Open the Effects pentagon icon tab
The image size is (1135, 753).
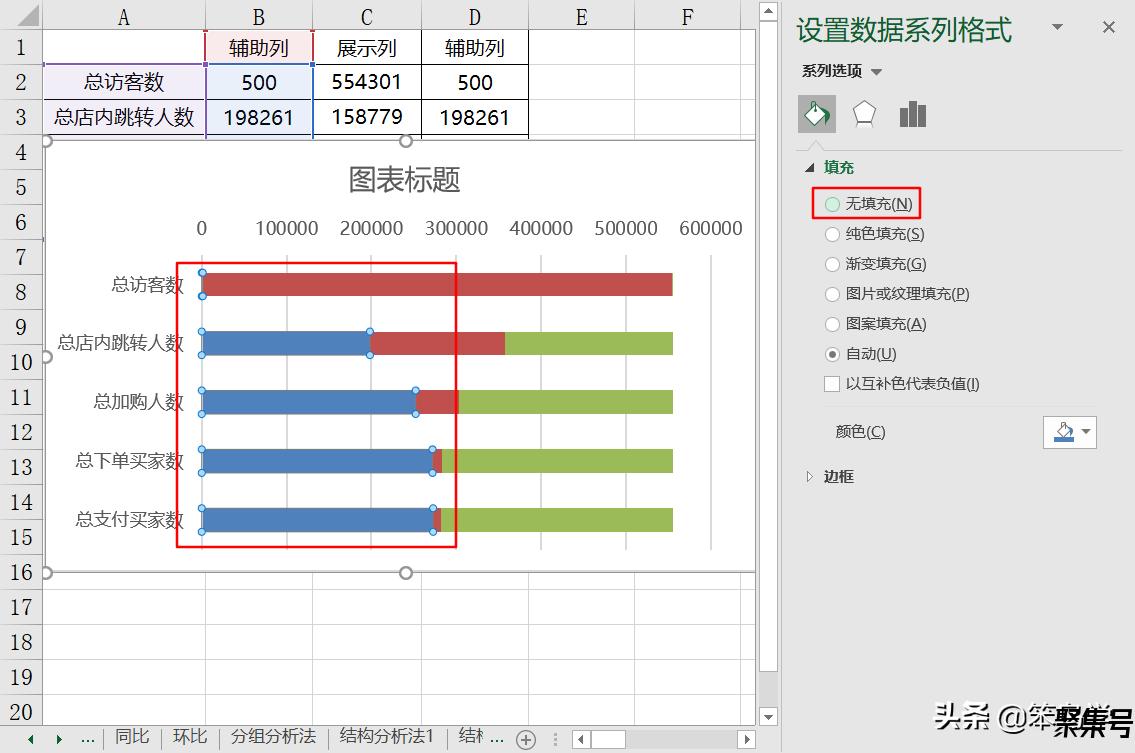864,114
